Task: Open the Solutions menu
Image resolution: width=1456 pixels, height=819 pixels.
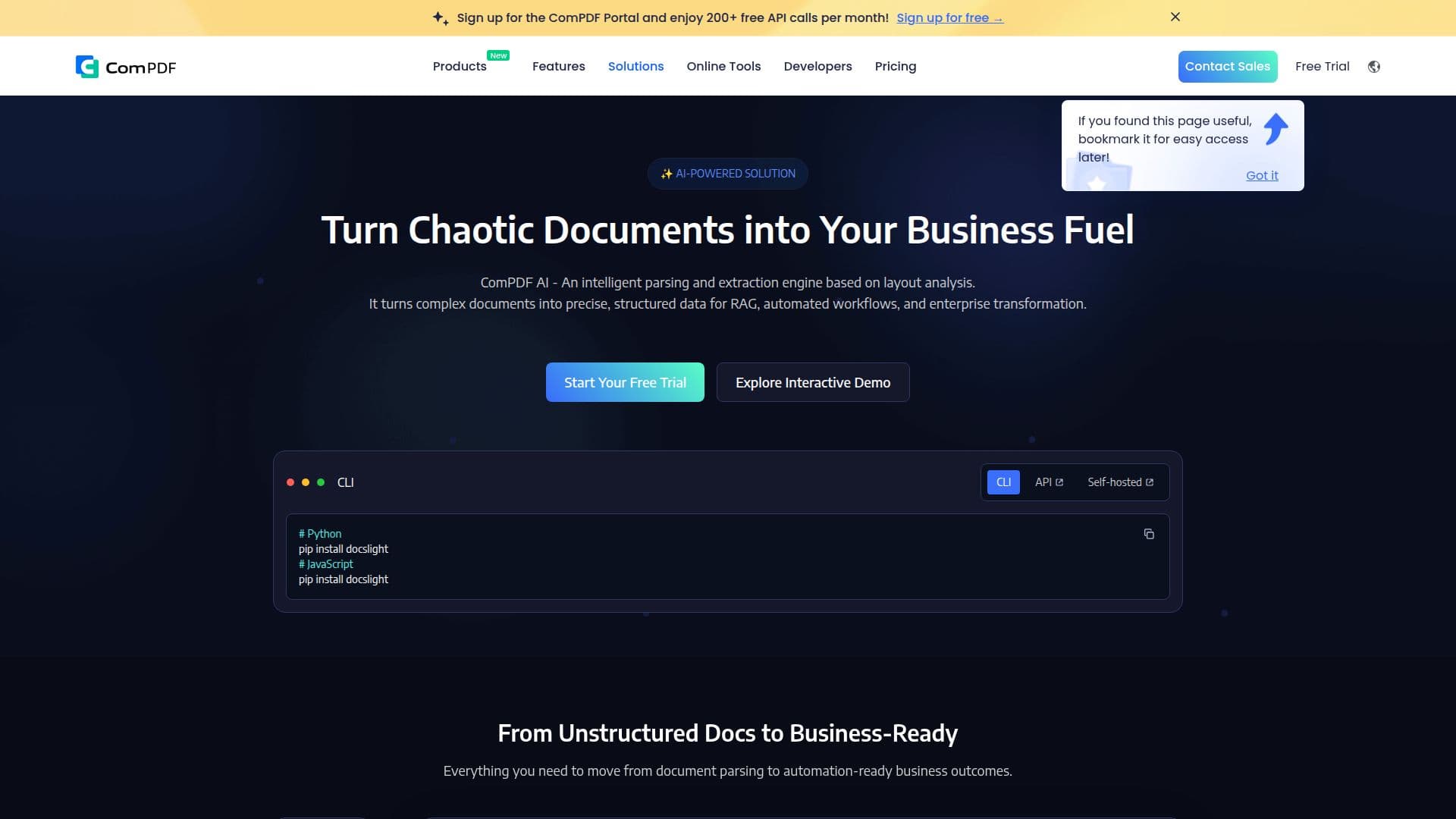Action: 635,67
